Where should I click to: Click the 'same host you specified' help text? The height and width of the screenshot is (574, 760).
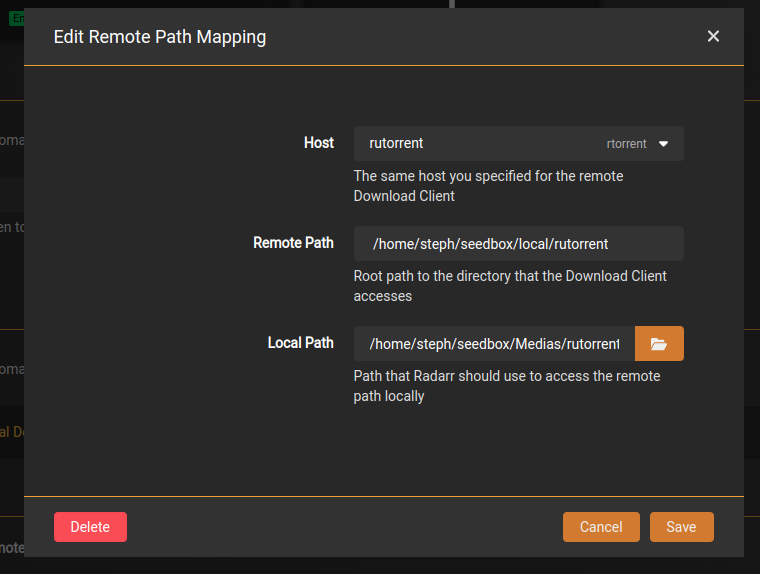pos(489,186)
